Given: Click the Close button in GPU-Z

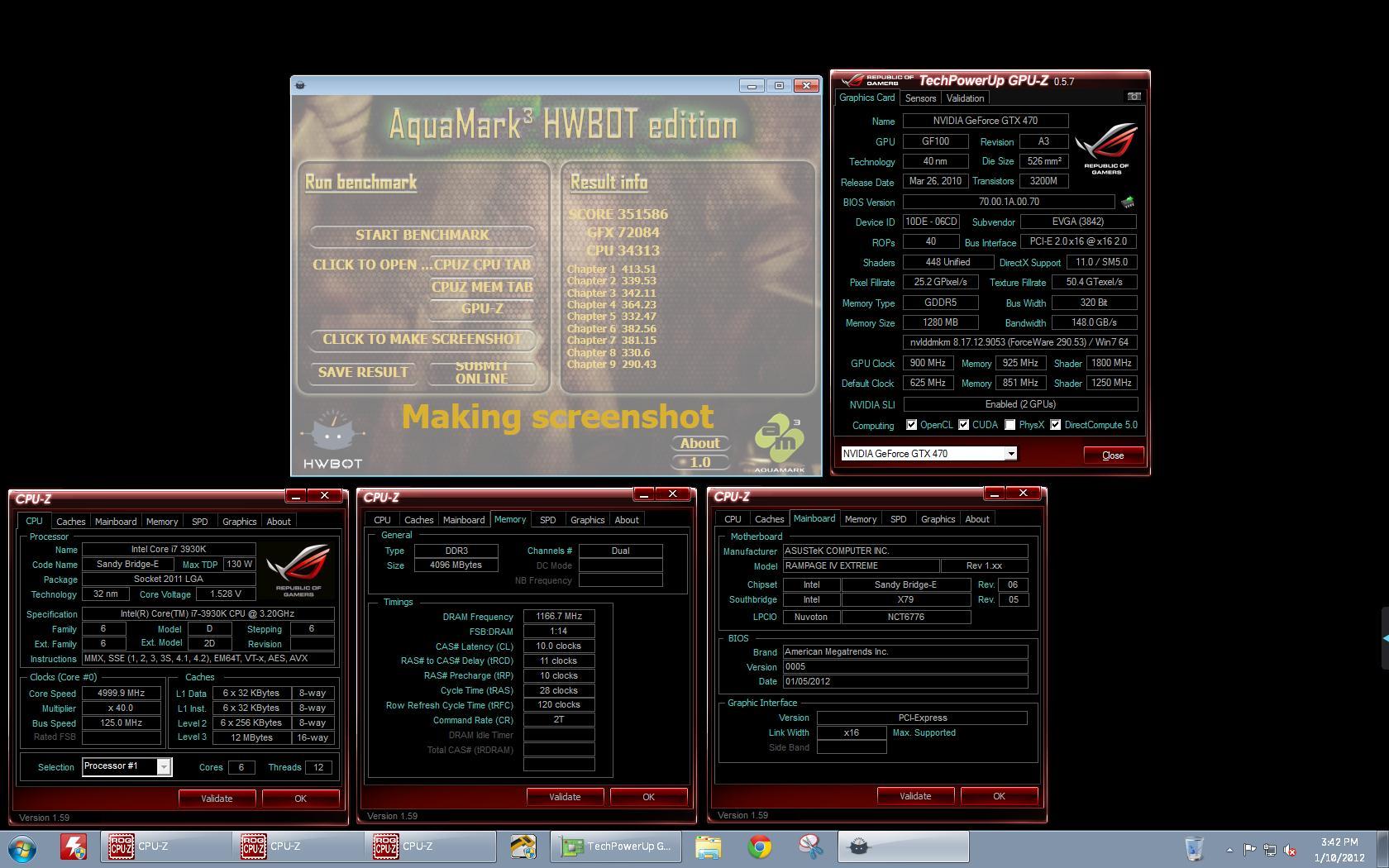Looking at the screenshot, I should click(1113, 455).
